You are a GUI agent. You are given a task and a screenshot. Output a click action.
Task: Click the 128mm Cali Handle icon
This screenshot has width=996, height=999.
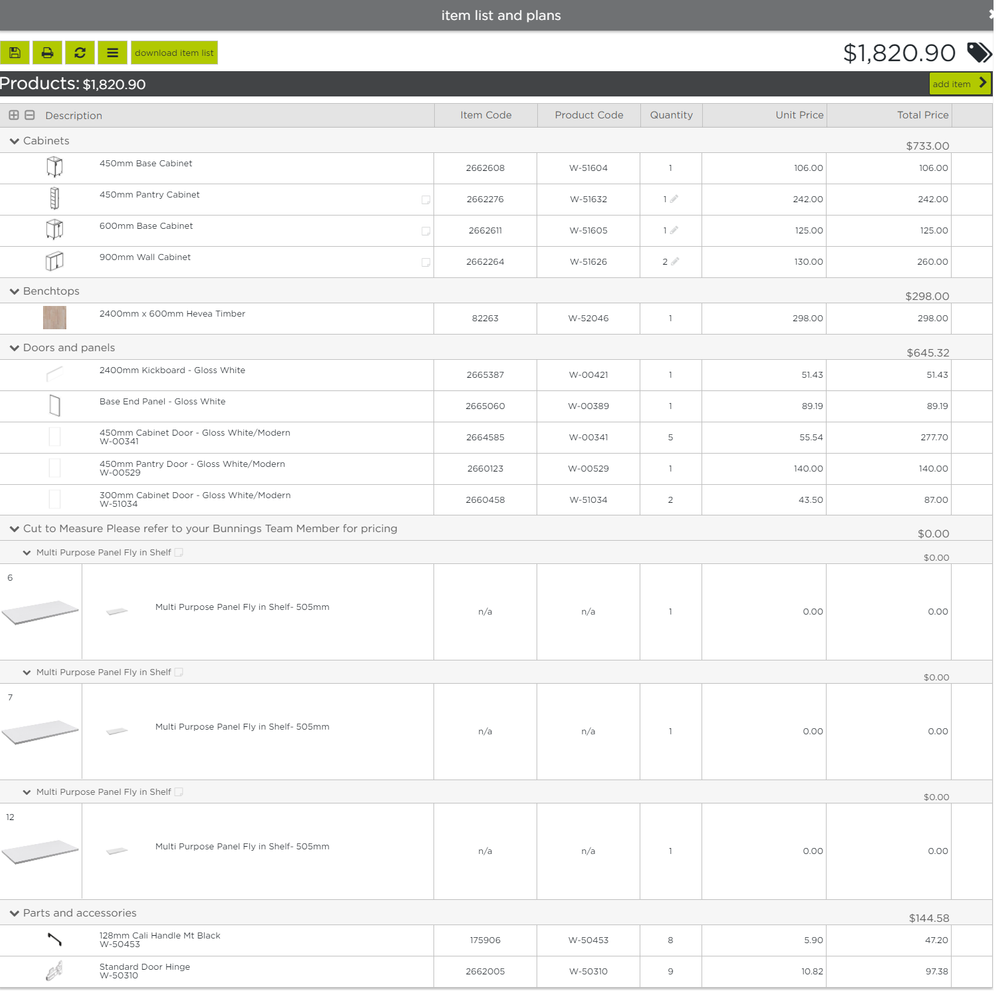[x=55, y=940]
